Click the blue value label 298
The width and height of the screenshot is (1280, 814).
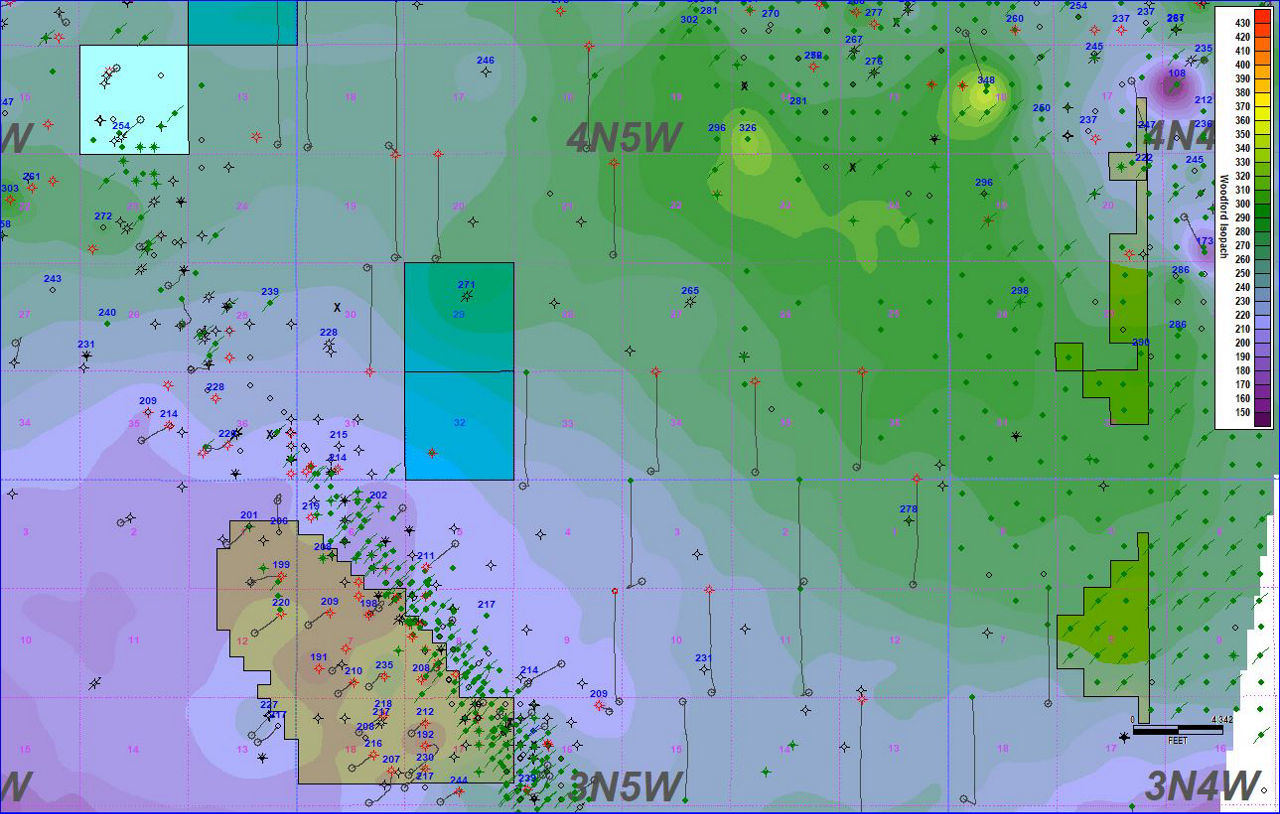(1019, 291)
